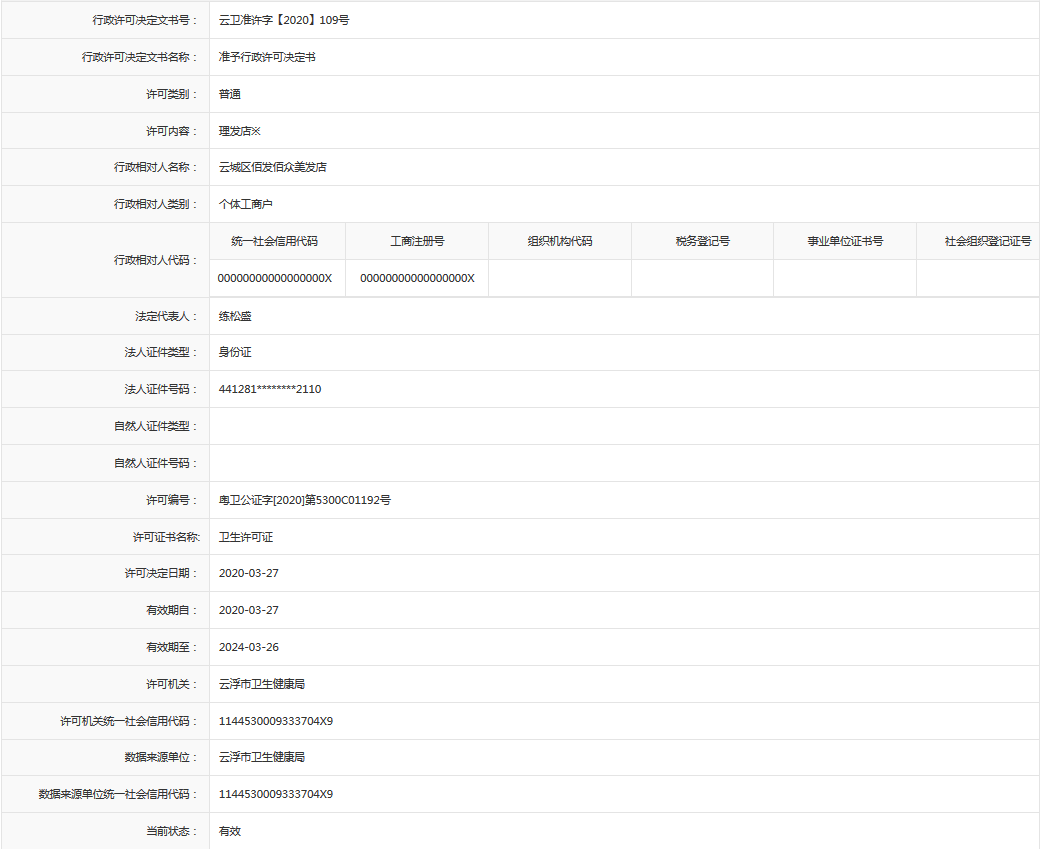Click the label 行政许可决定文书名称
1041x849 pixels.
pos(139,57)
